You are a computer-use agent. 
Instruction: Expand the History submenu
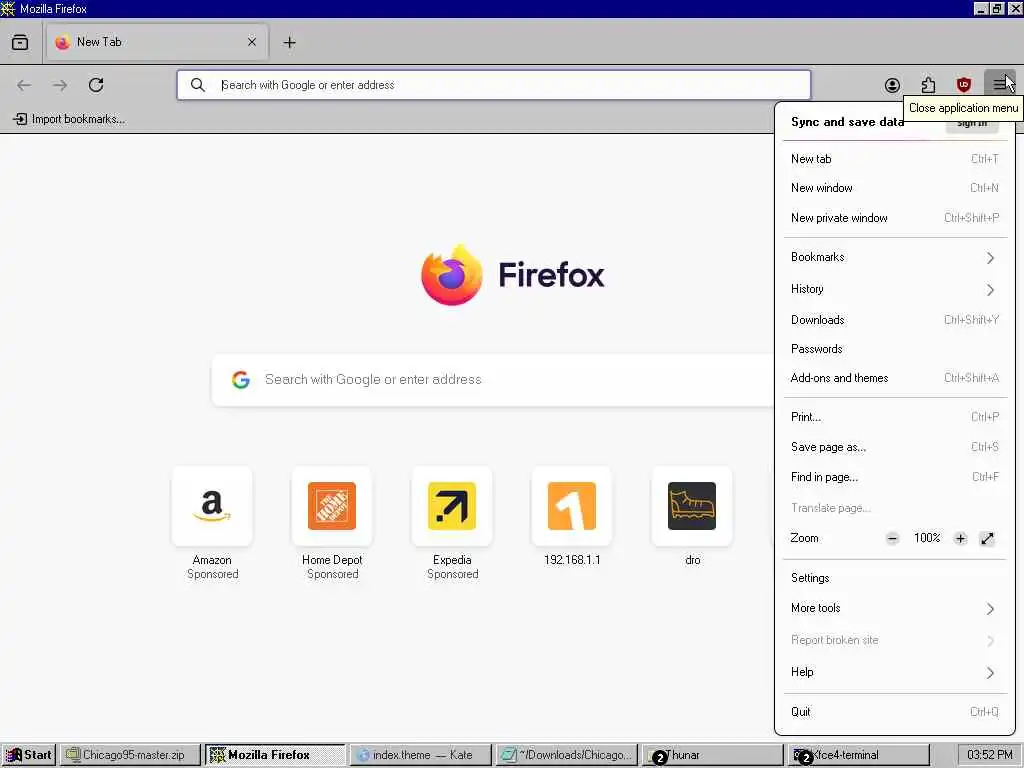(895, 289)
